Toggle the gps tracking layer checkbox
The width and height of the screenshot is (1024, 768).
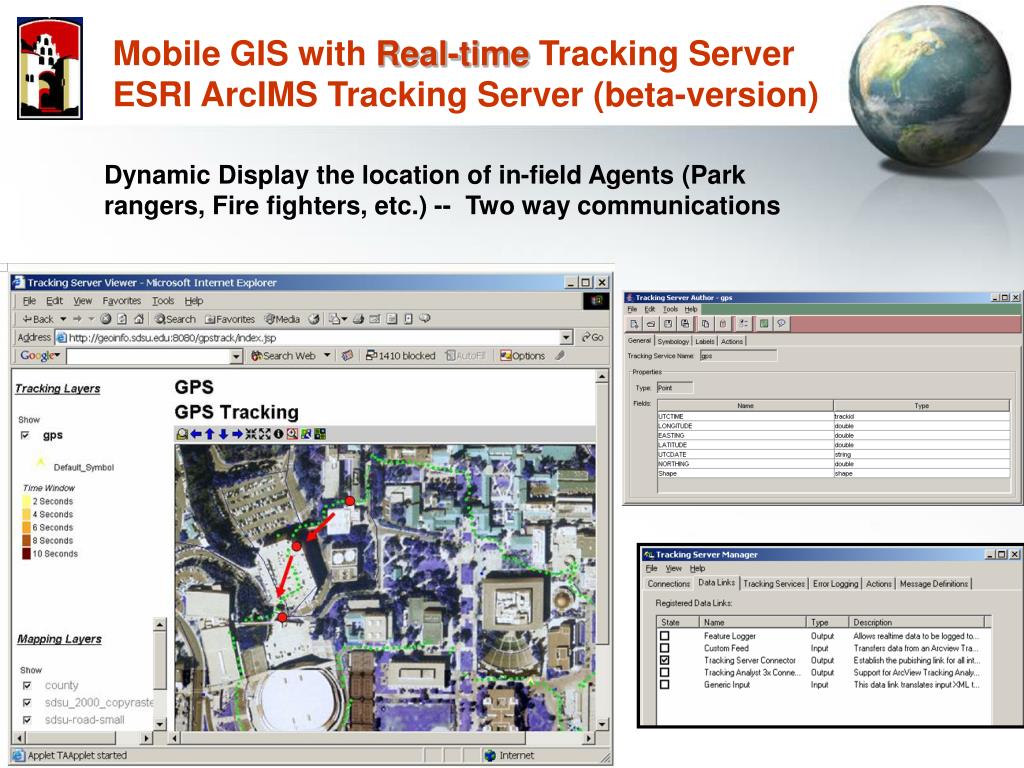click(x=25, y=436)
